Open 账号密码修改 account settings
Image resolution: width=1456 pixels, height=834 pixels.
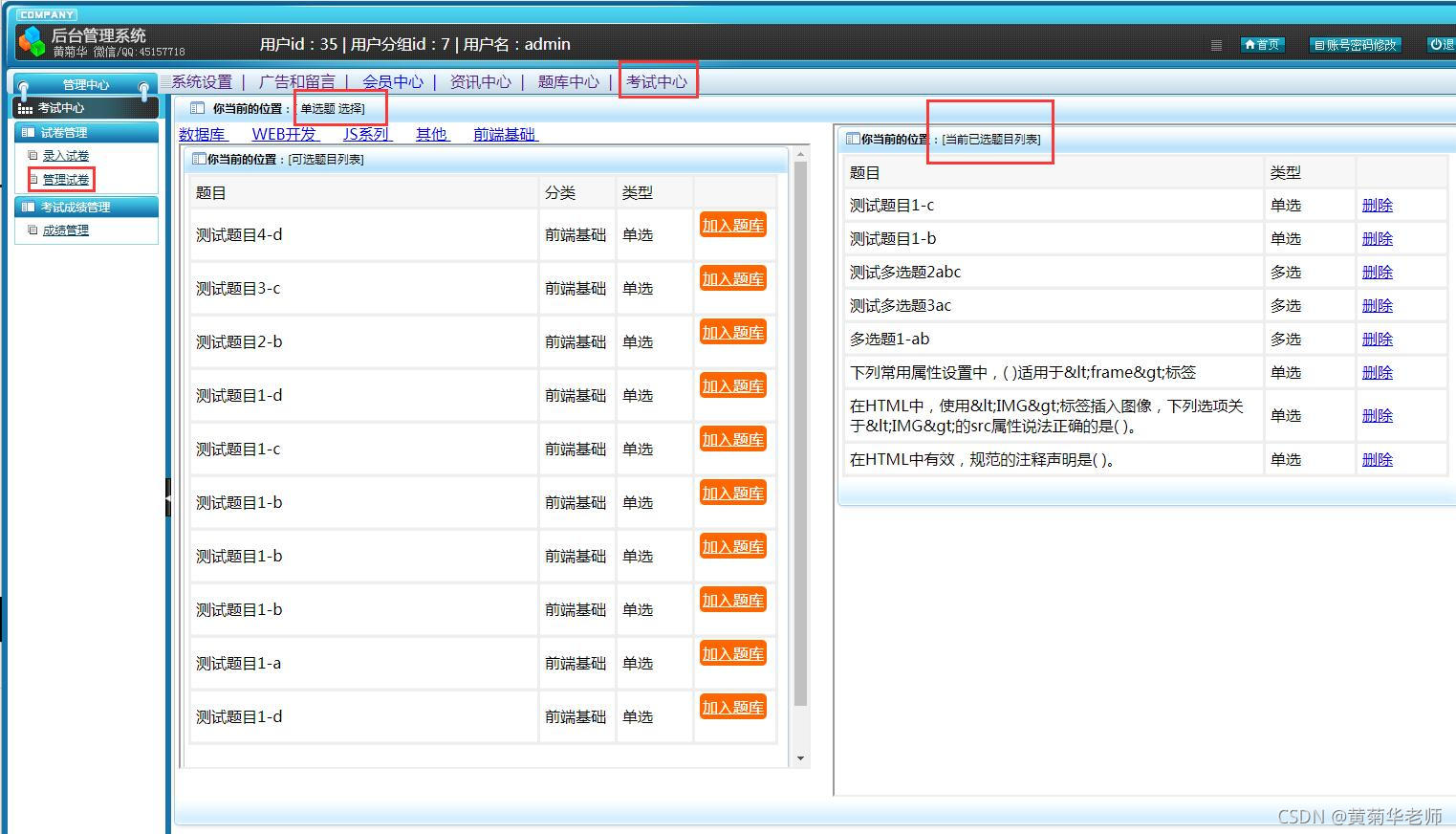(x=1355, y=44)
